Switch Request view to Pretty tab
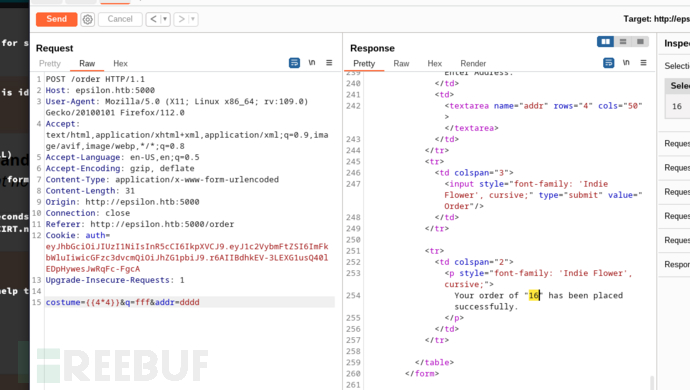The height and width of the screenshot is (390, 690). click(50, 63)
